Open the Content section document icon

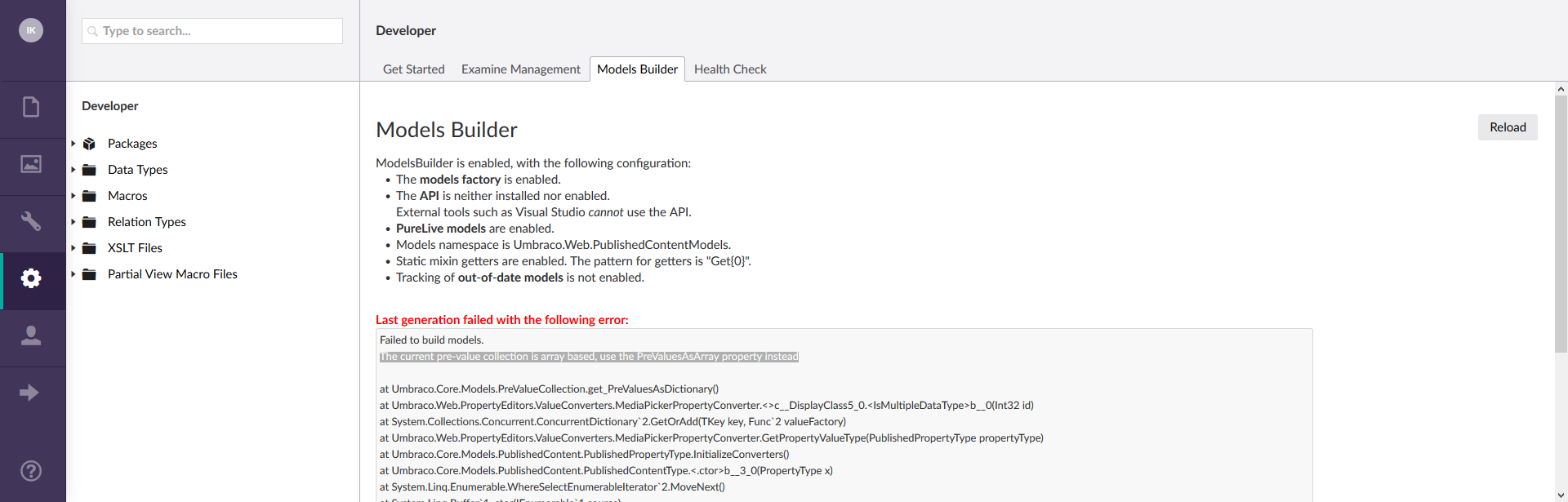tap(31, 107)
